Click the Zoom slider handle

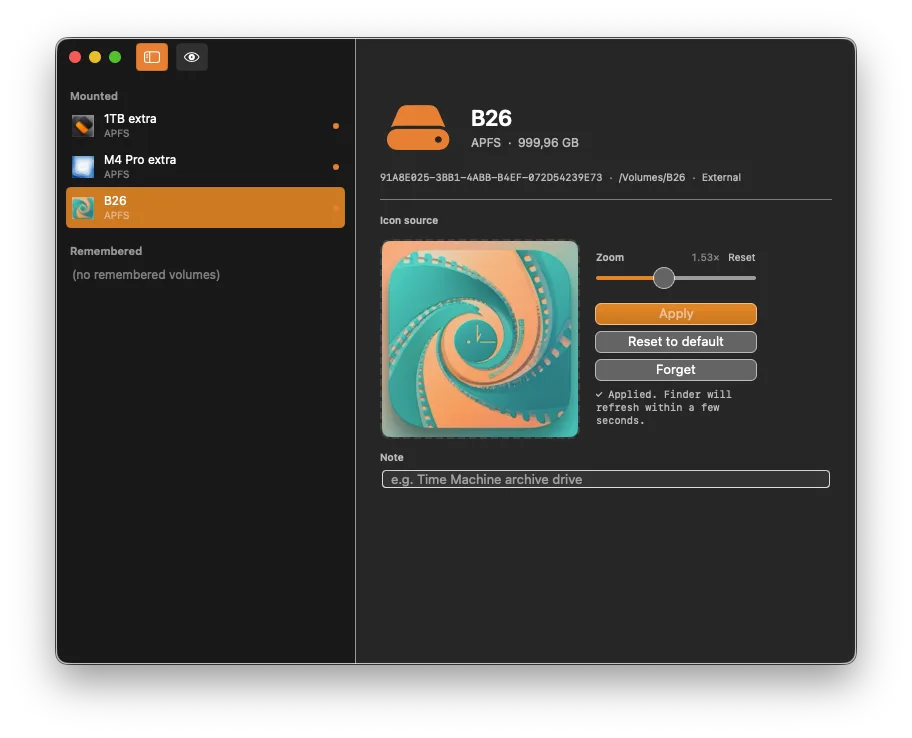[x=664, y=278]
